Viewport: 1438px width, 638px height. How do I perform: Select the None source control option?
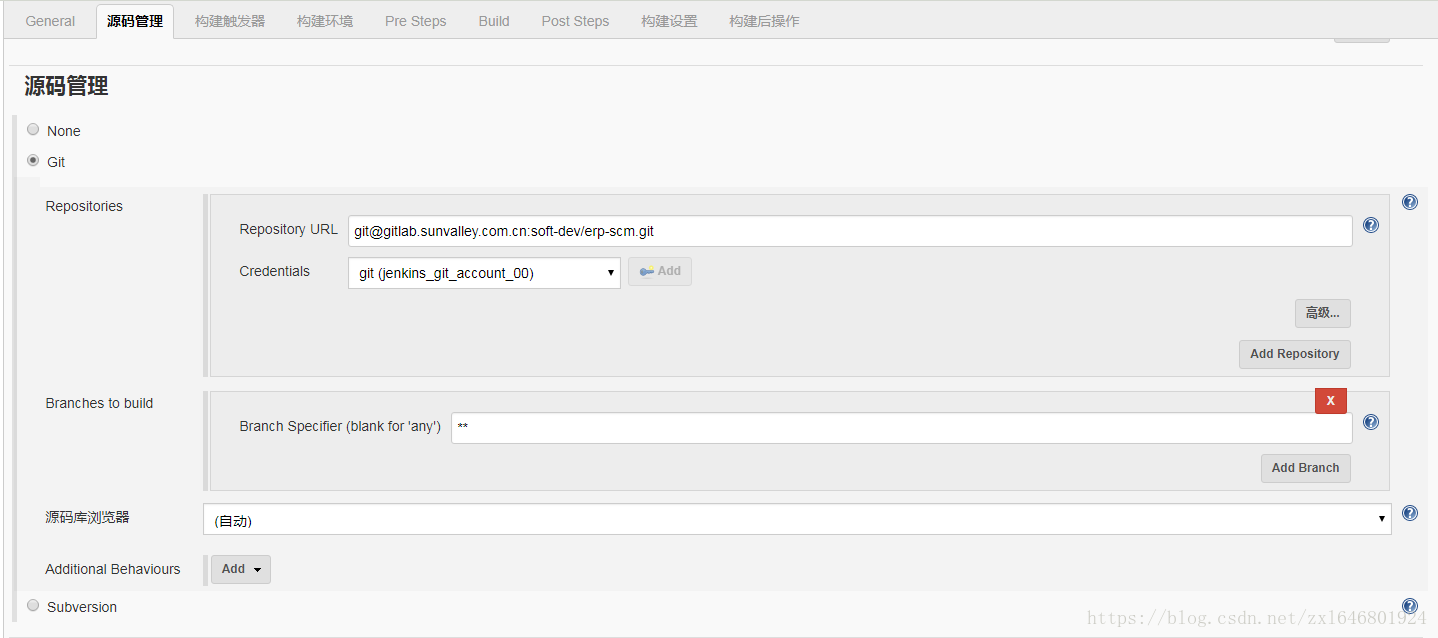point(33,129)
